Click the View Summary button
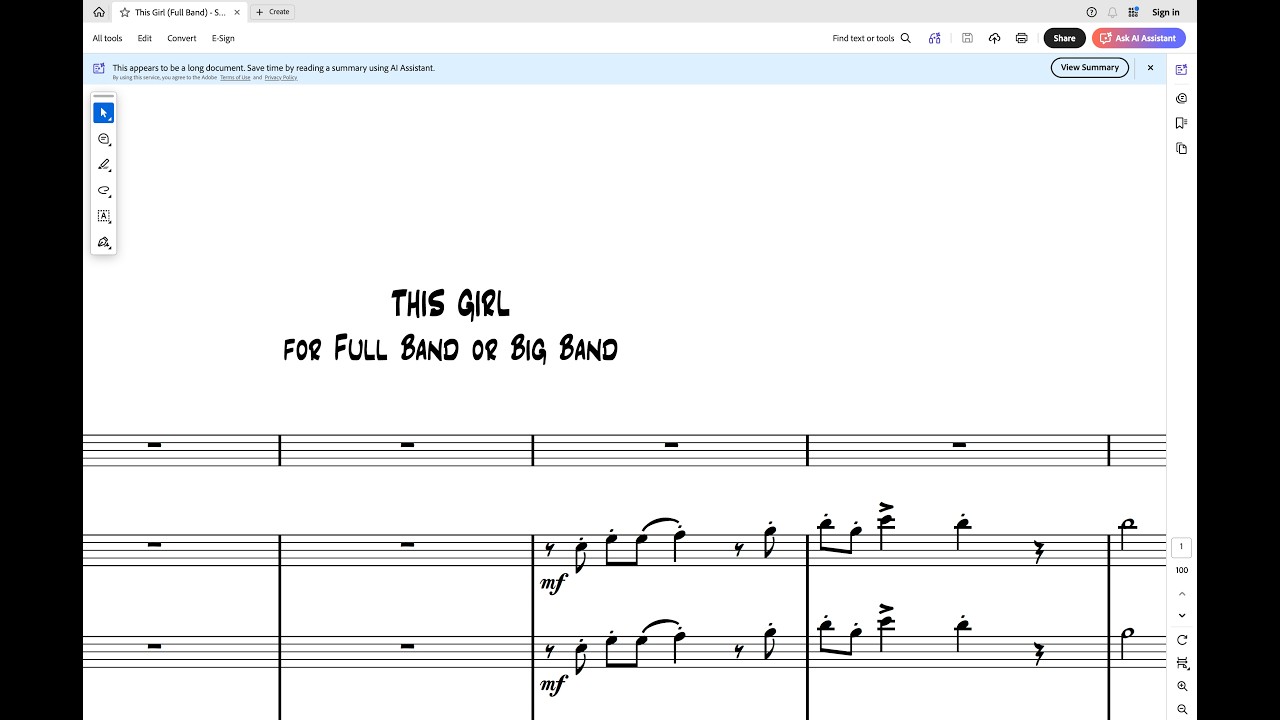1280x720 pixels. pos(1090,67)
